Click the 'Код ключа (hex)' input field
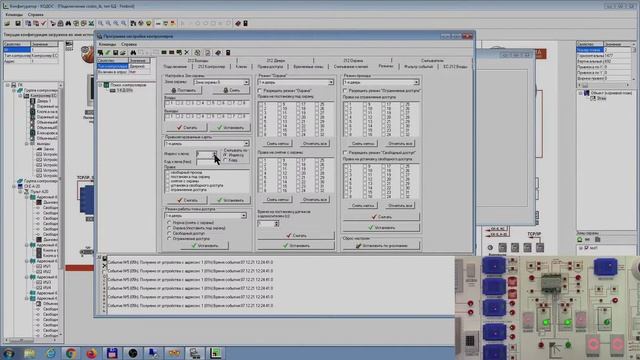This screenshot has height=360, width=640. click(207, 162)
